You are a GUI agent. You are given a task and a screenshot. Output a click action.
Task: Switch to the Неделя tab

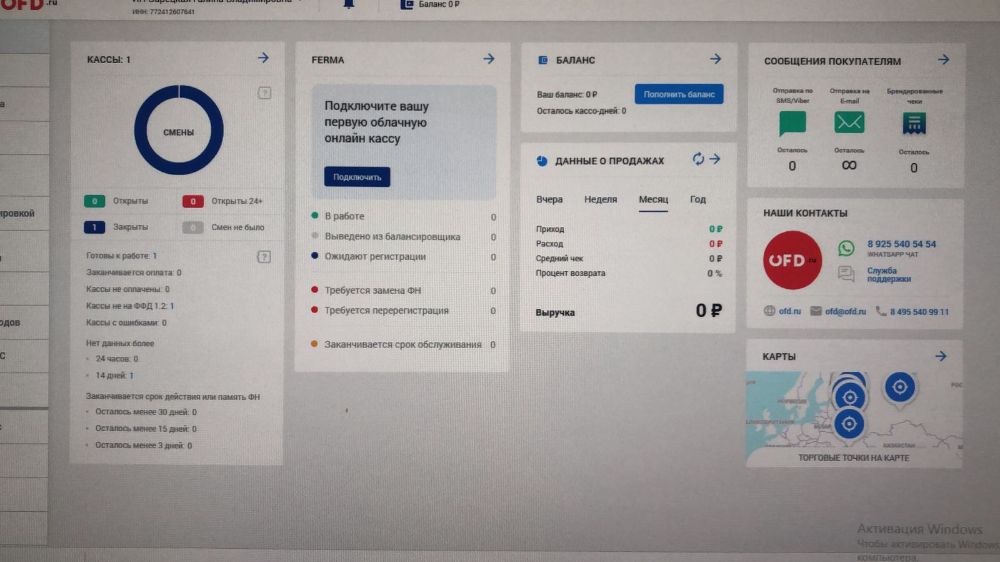click(600, 200)
